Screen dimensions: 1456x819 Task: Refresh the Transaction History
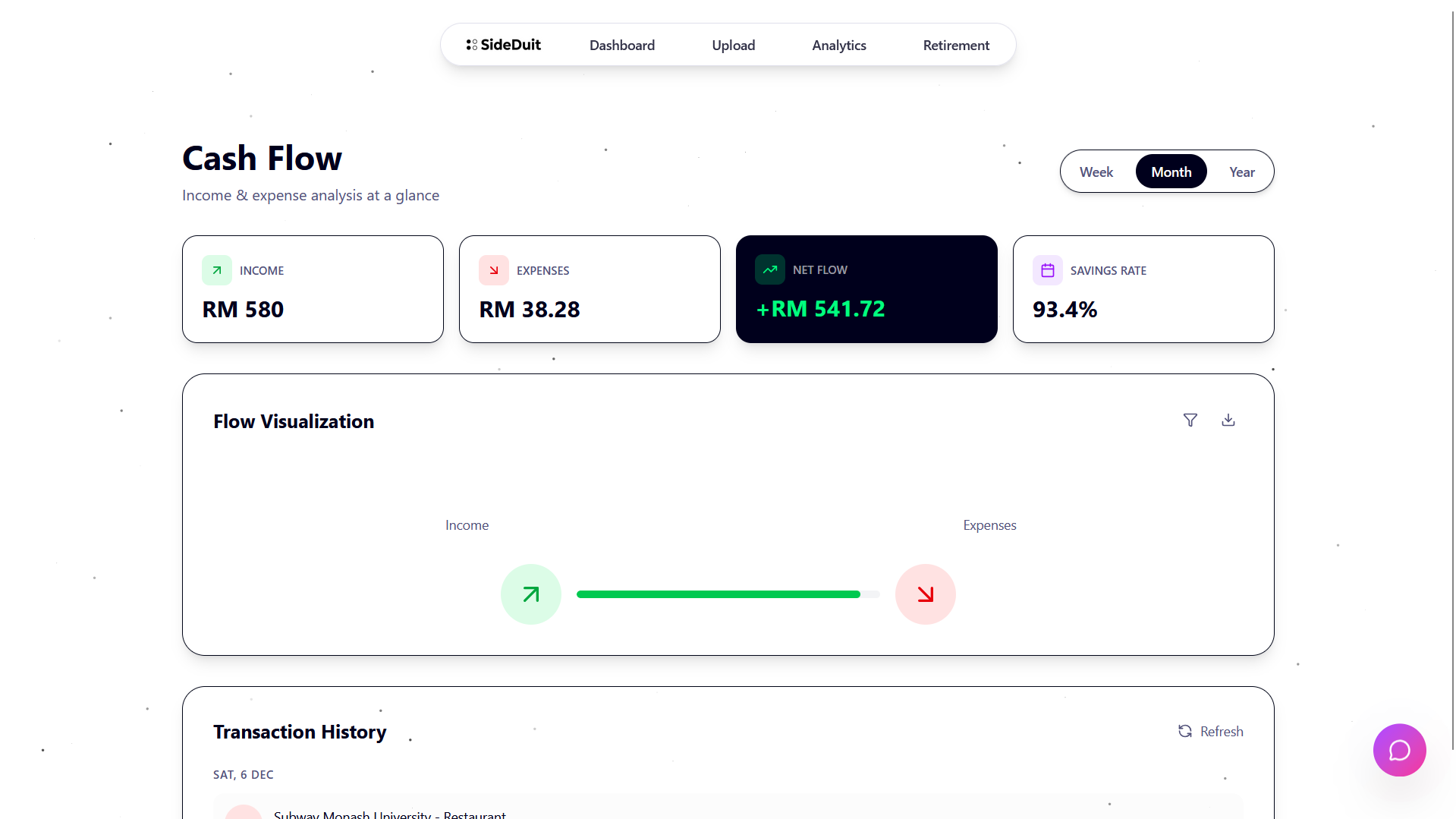click(1210, 731)
